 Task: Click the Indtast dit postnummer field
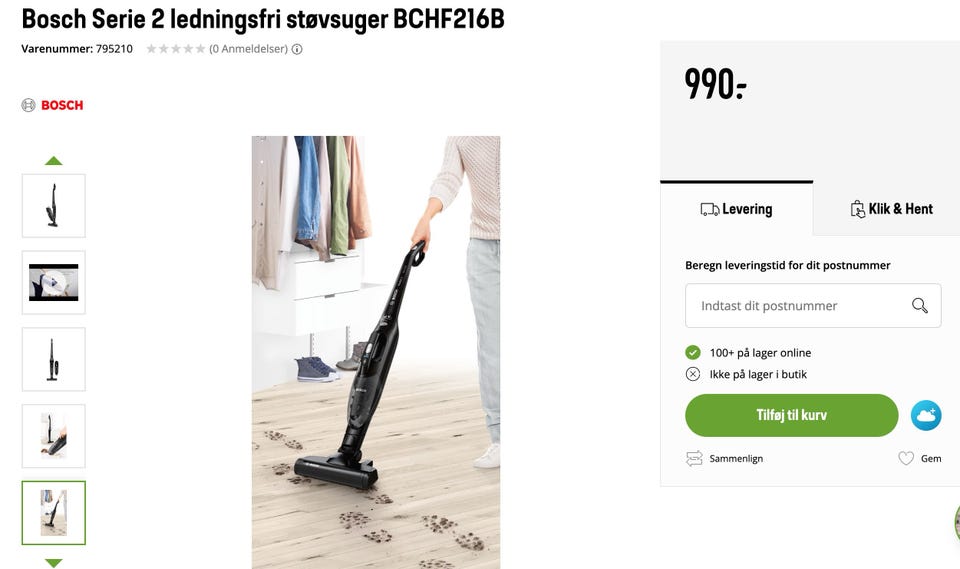pyautogui.click(x=813, y=305)
